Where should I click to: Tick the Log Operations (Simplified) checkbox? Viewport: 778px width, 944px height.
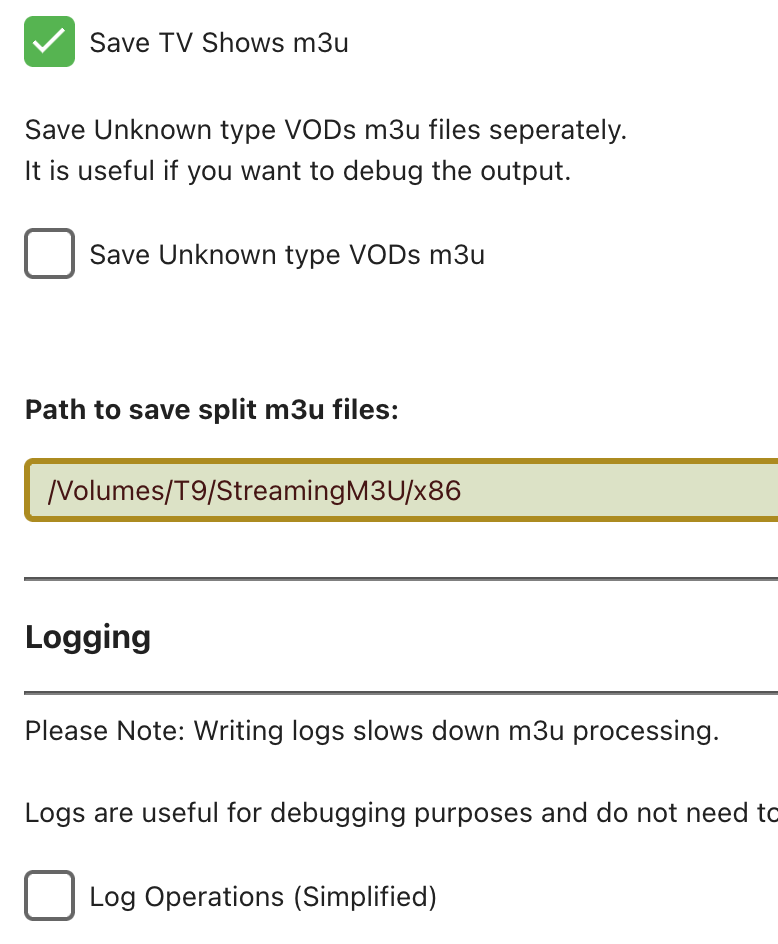tap(49, 896)
